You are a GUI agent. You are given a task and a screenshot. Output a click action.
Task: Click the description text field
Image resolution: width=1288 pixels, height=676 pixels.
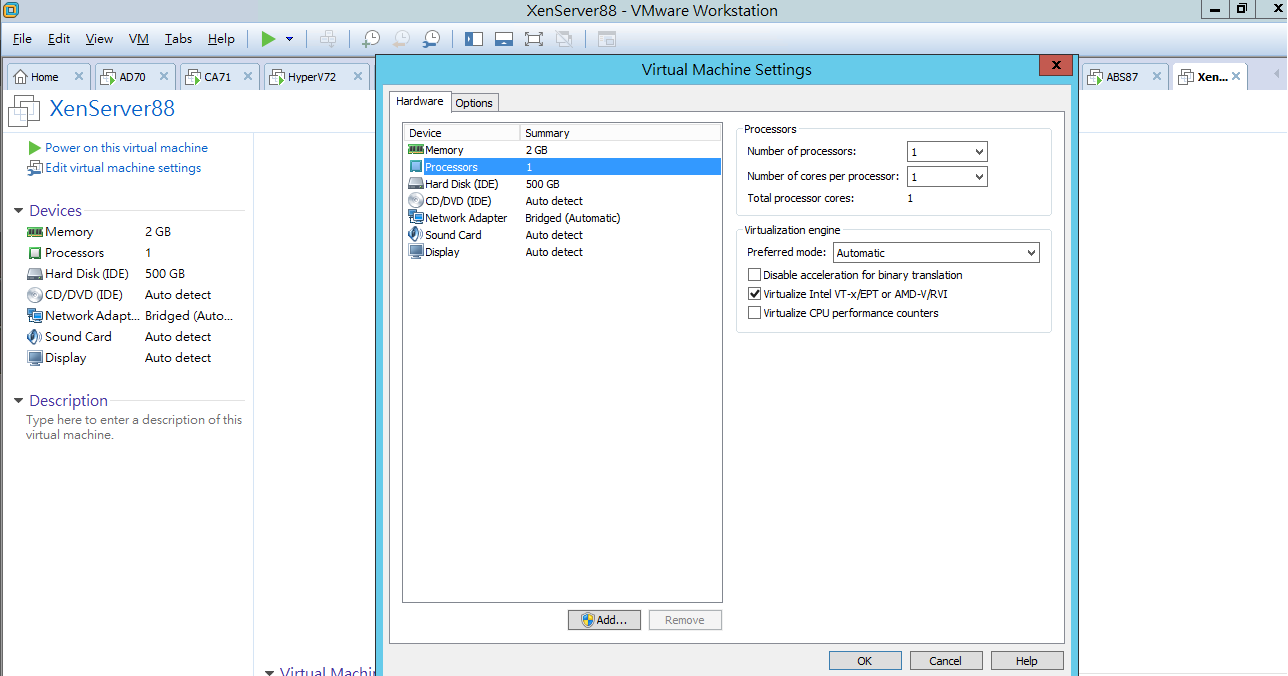[x=134, y=427]
